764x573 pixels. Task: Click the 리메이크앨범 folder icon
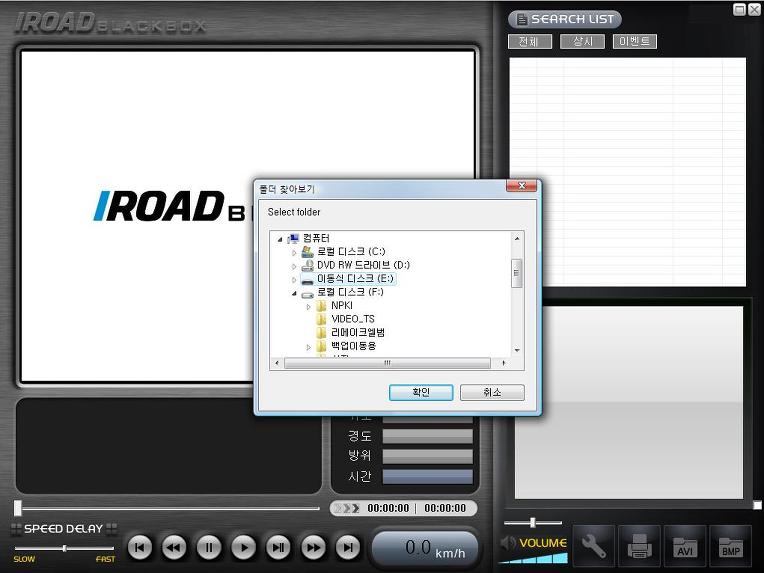pyautogui.click(x=322, y=332)
